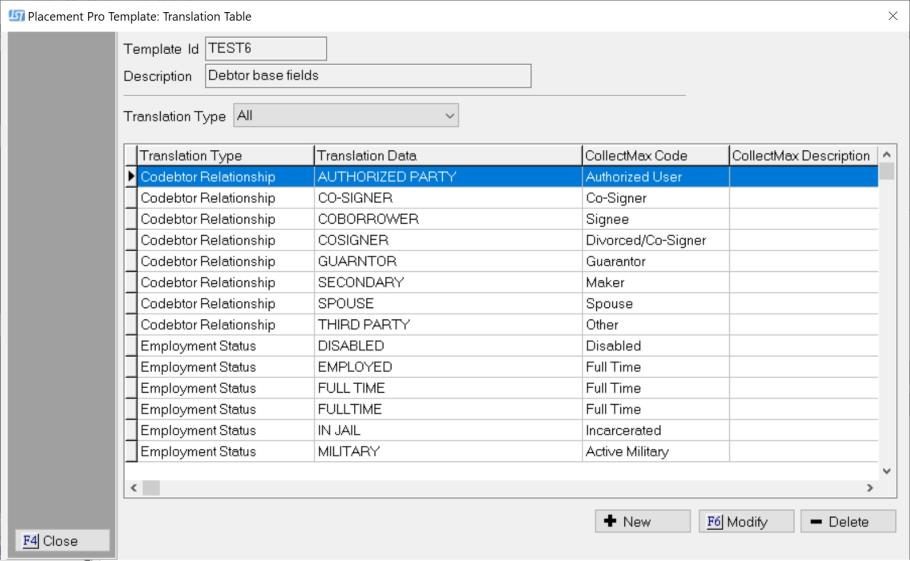Click the Template Id field
This screenshot has height=561, width=910.
pos(265,49)
